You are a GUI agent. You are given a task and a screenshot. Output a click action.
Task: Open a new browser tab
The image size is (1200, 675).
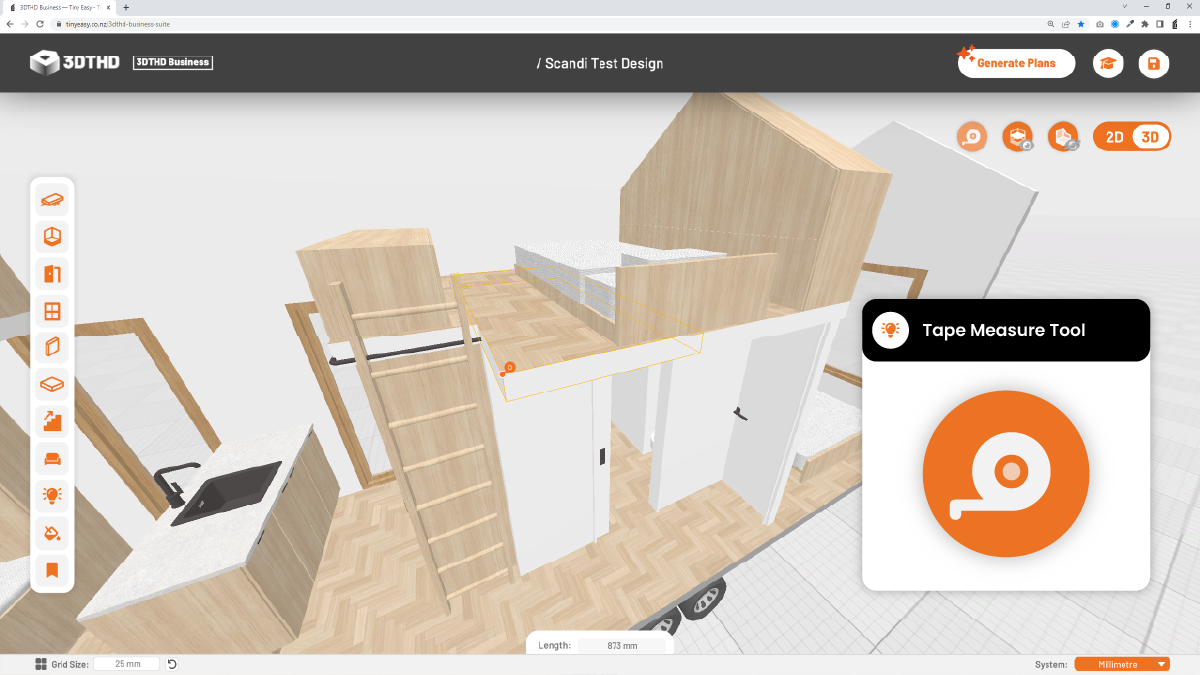click(126, 7)
